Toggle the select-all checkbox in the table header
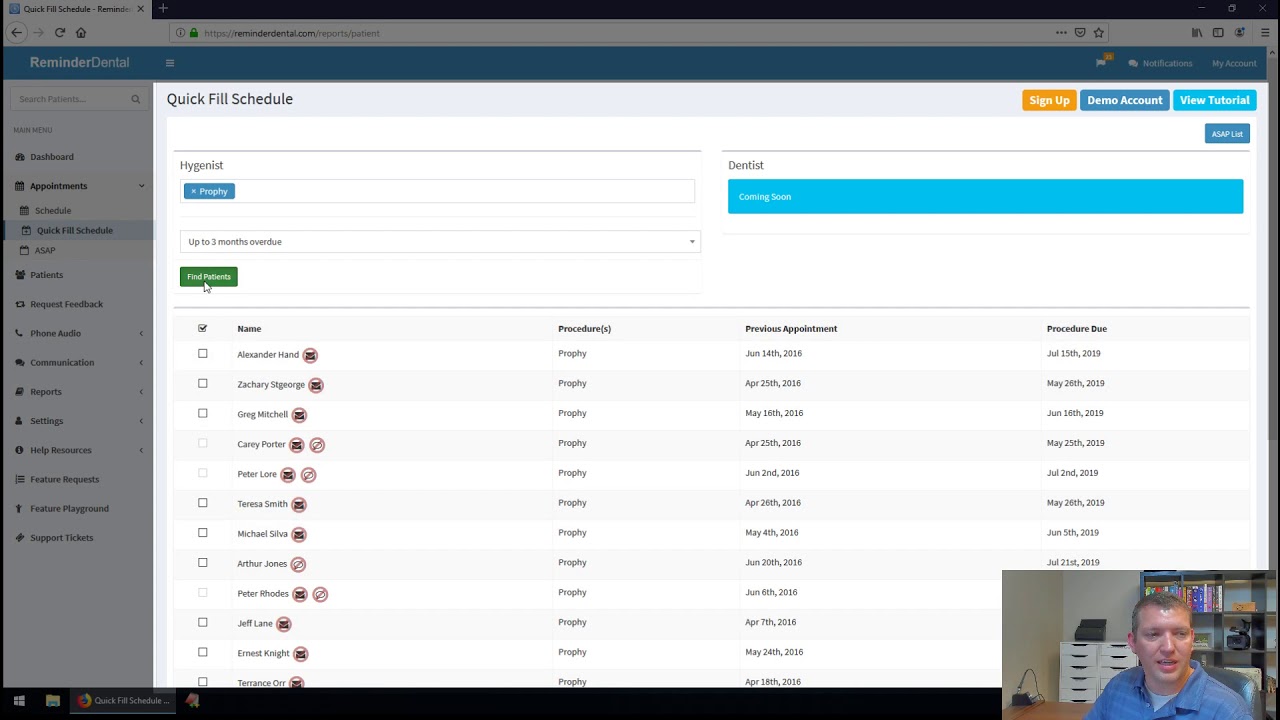1280x720 pixels. pyautogui.click(x=203, y=328)
